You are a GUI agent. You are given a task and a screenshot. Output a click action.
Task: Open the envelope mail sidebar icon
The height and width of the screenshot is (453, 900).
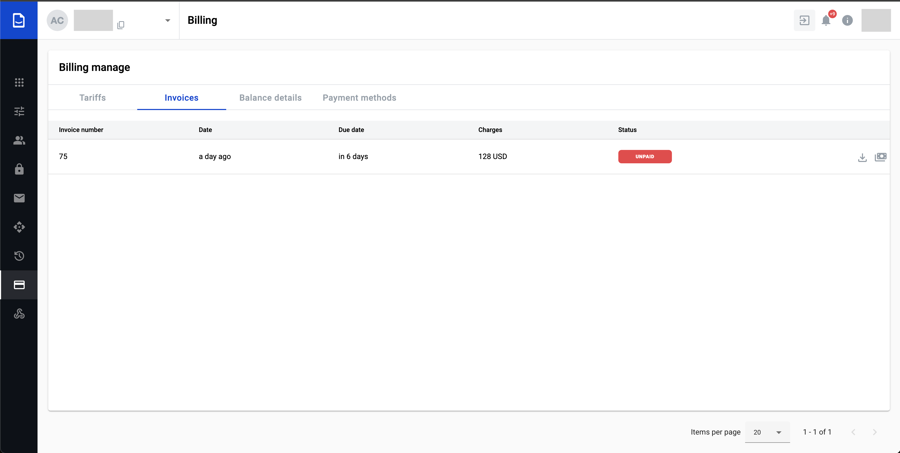(x=19, y=198)
